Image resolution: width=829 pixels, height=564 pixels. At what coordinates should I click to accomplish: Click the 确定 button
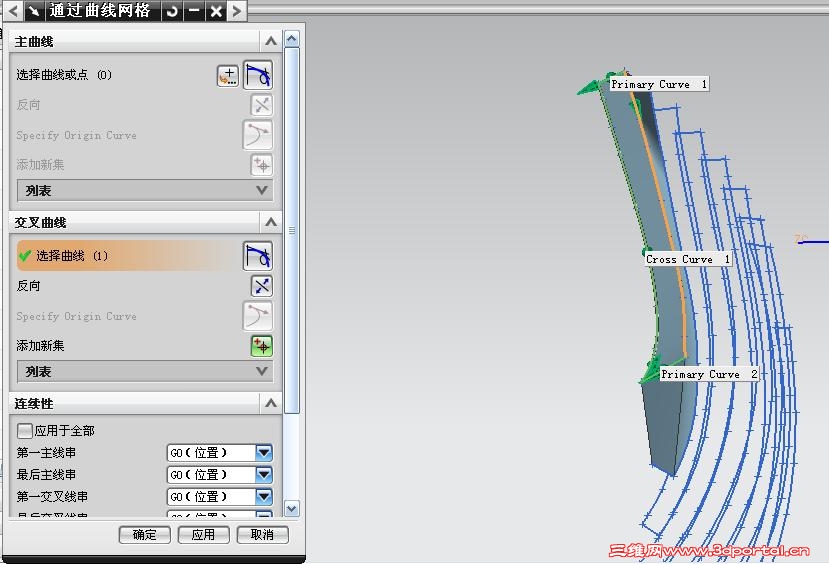point(145,535)
